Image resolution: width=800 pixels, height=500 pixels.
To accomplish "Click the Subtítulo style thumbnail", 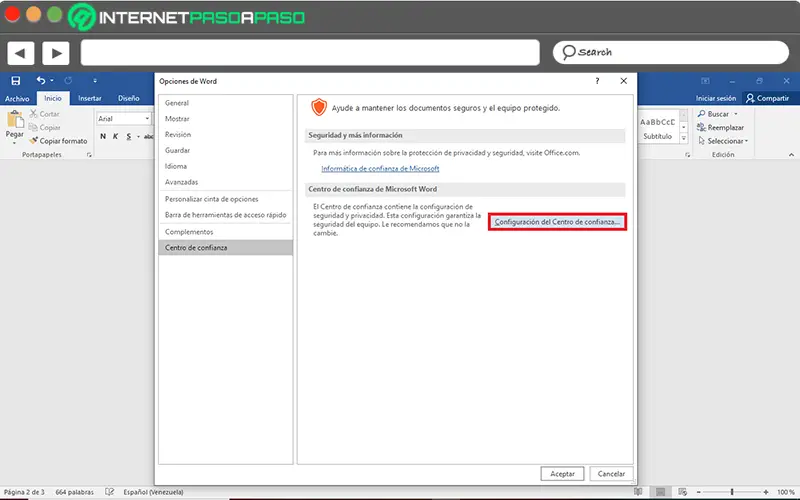I will tap(658, 128).
